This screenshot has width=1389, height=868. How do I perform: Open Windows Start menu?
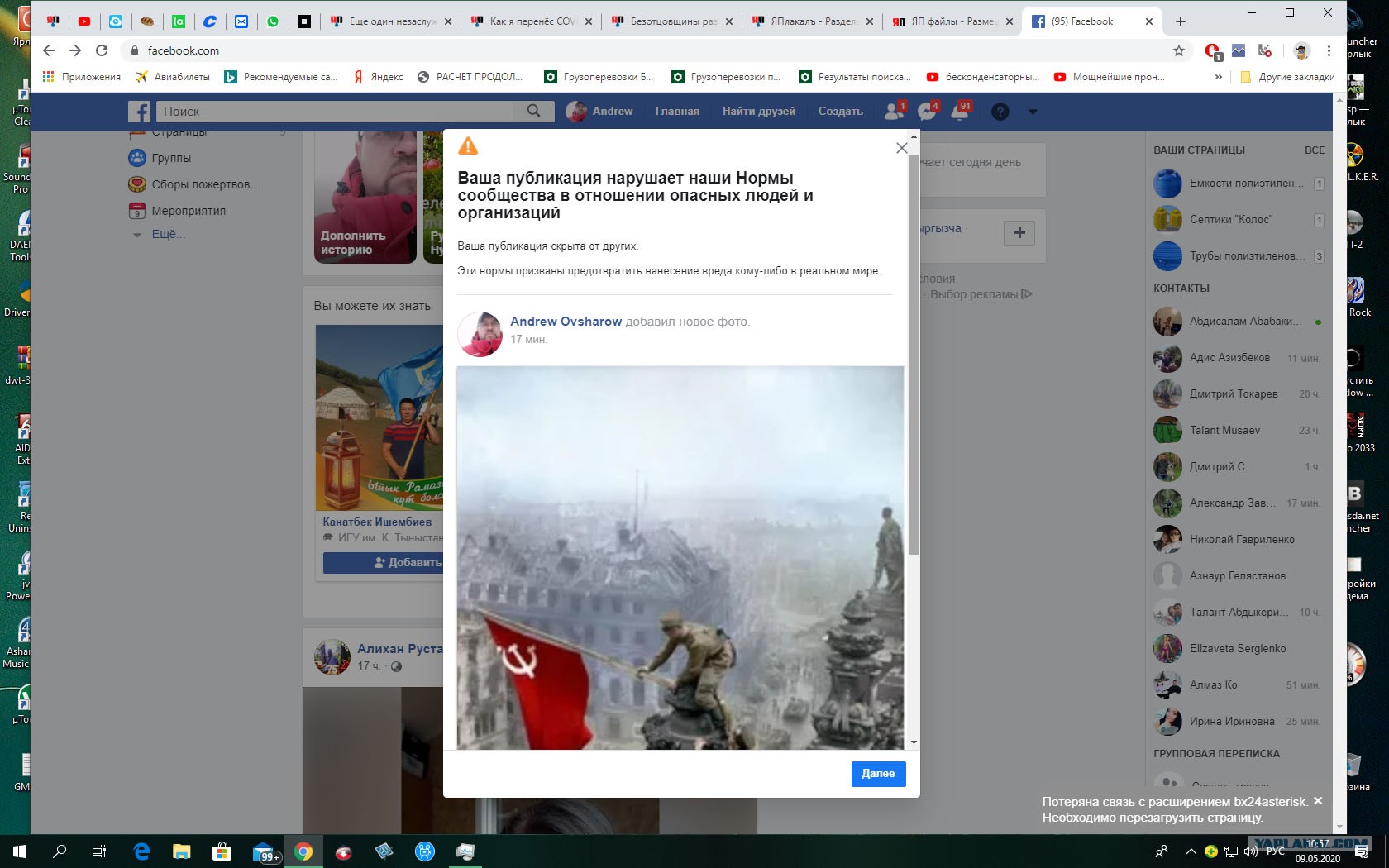(x=20, y=851)
